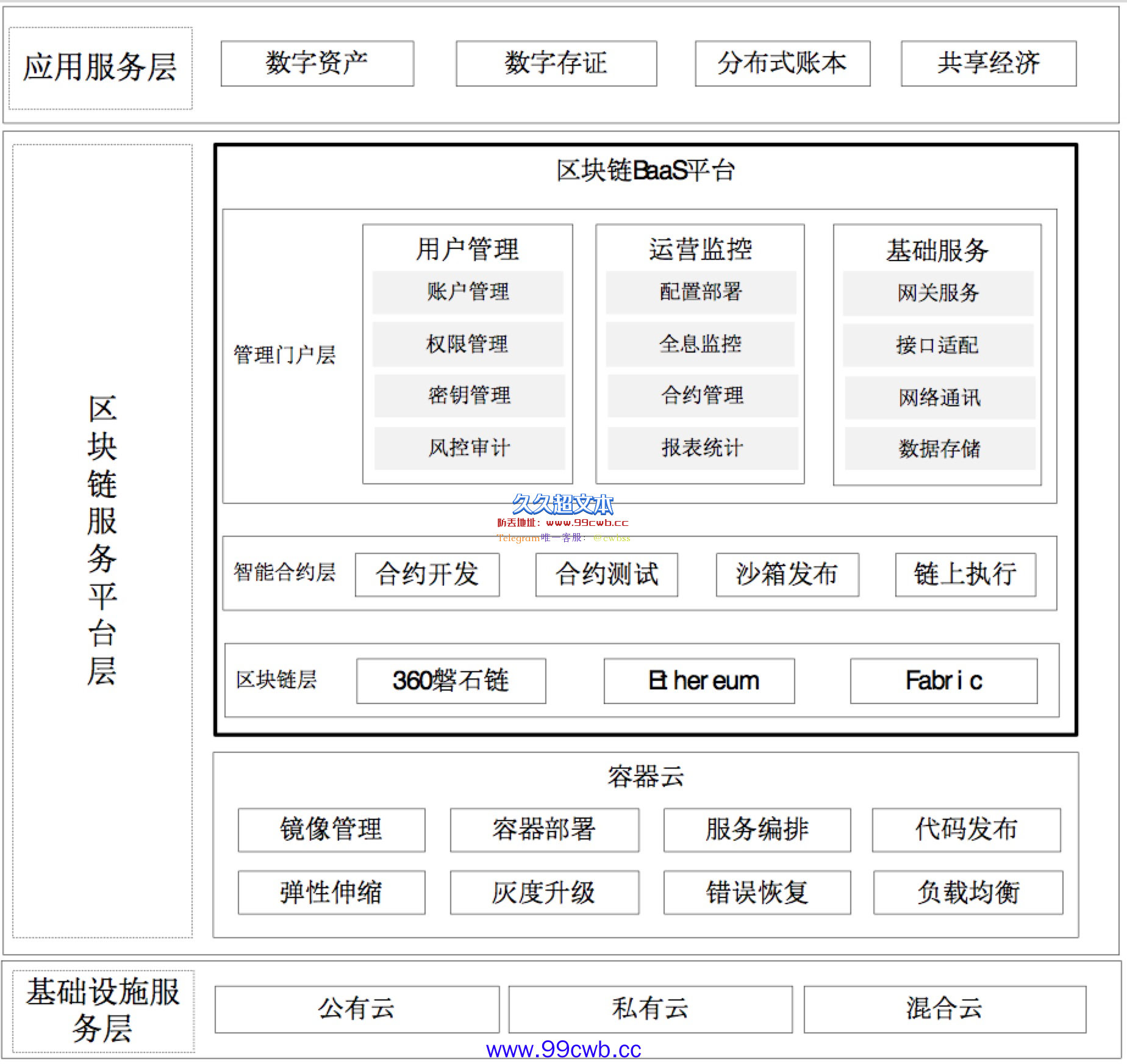Select the 弹性伸缩 box
The height and width of the screenshot is (1064, 1127).
[332, 893]
